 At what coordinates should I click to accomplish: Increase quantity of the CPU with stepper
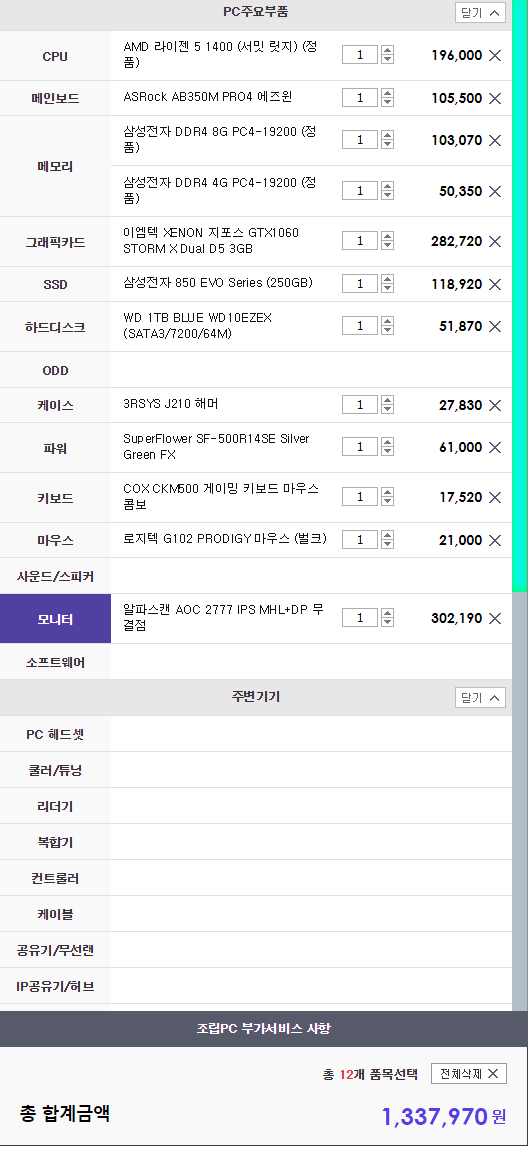point(388,51)
